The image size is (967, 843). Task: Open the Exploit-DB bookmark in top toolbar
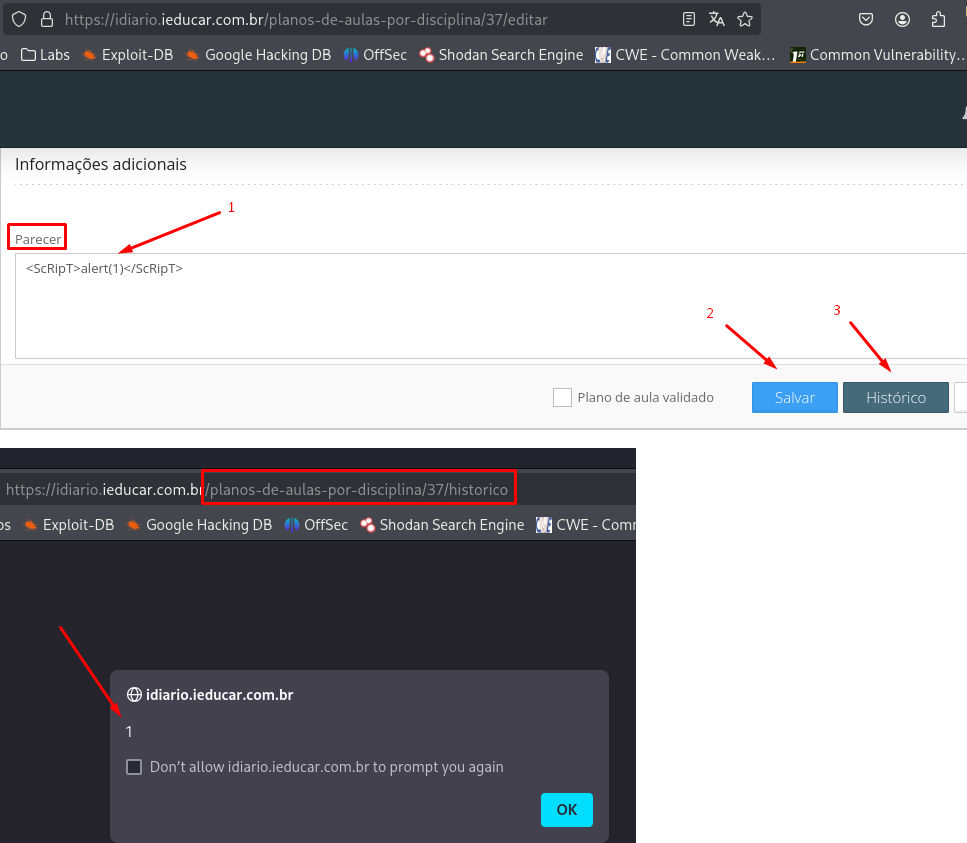click(128, 55)
